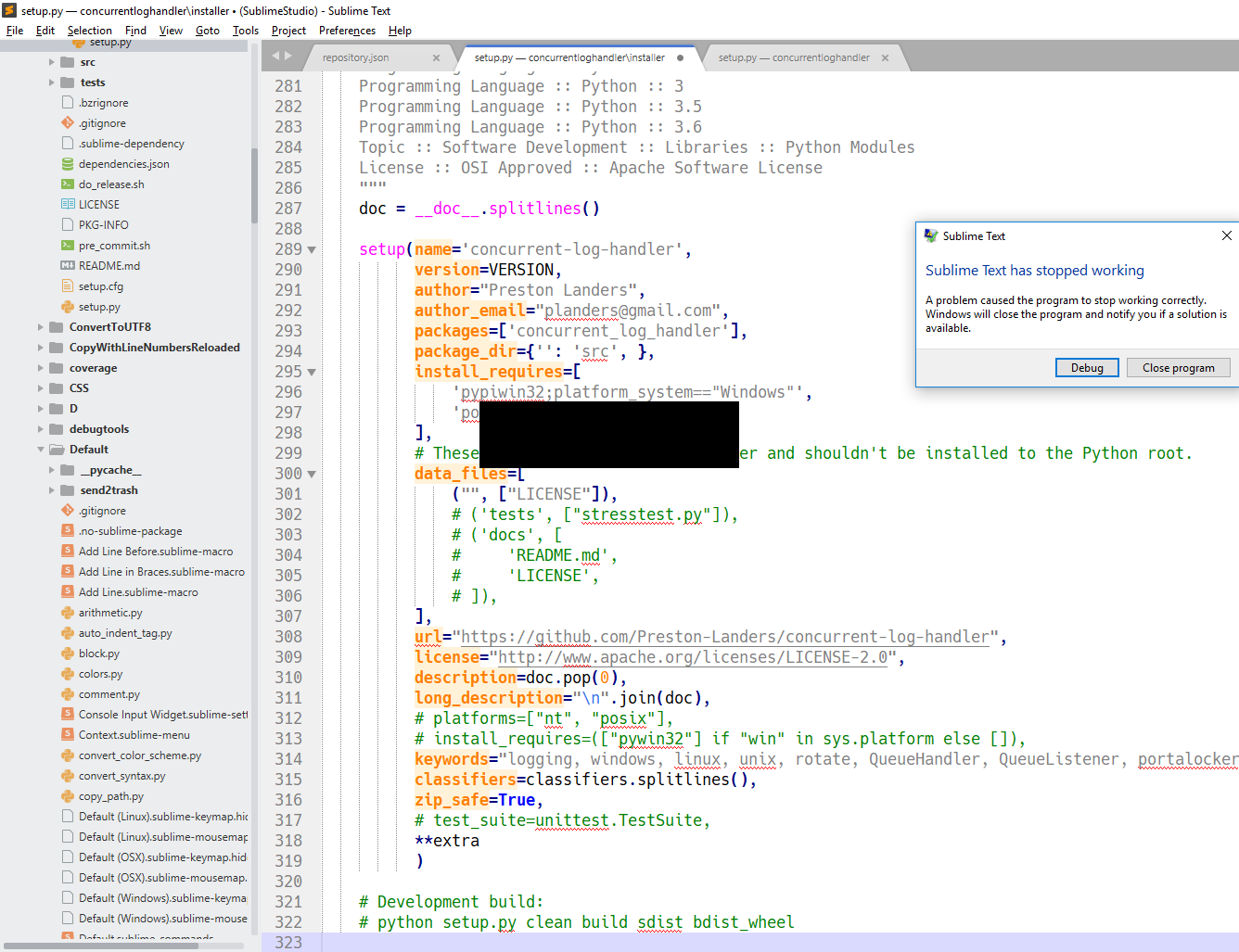Collapse the Default folder
The width and height of the screenshot is (1239, 952).
(x=40, y=450)
